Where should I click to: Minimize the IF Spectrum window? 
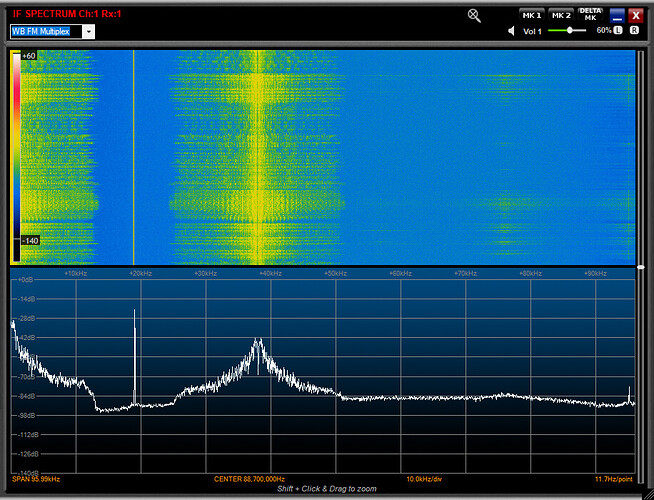617,15
